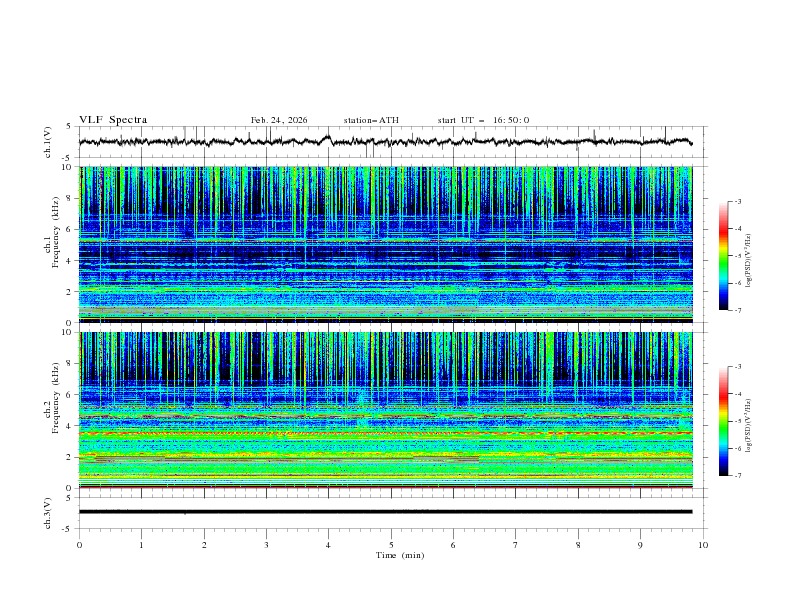Click inside the ch.1 spectrogram panel

click(390, 243)
